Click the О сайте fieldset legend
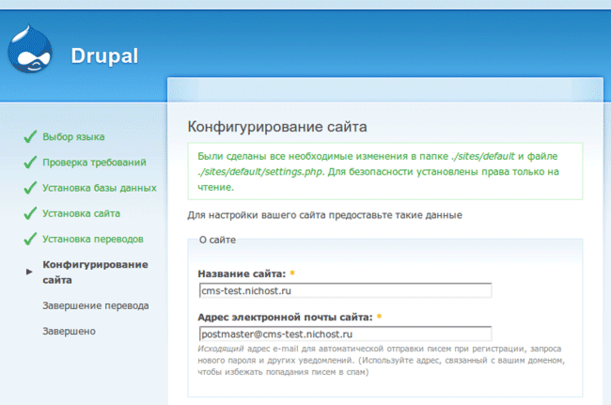The height and width of the screenshot is (405, 611). [217, 240]
